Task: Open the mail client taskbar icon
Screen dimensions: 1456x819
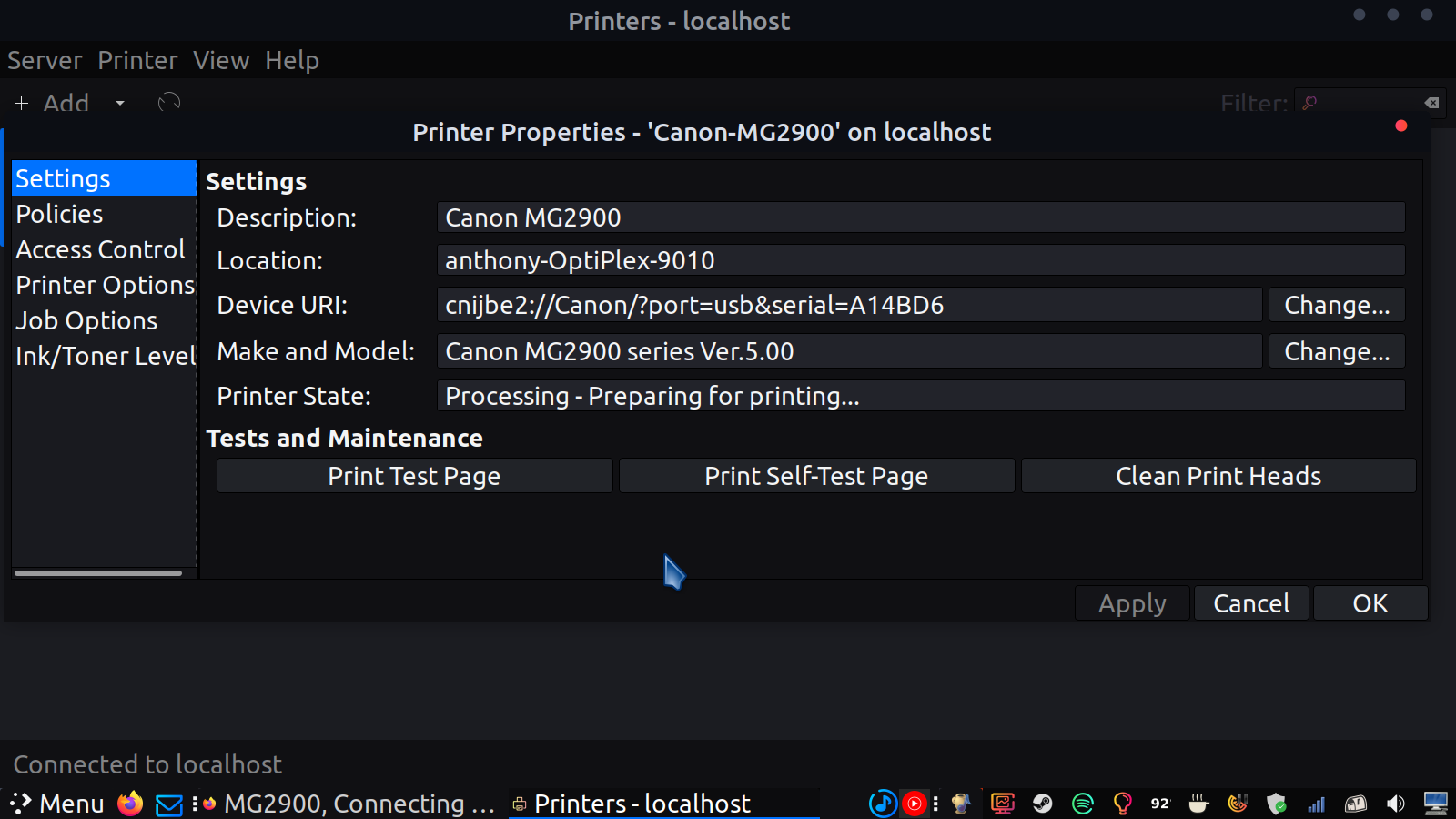Action: click(169, 804)
